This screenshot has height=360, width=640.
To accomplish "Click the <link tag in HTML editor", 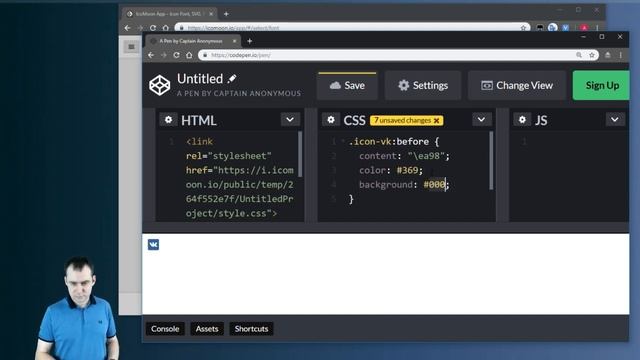I will [x=199, y=142].
